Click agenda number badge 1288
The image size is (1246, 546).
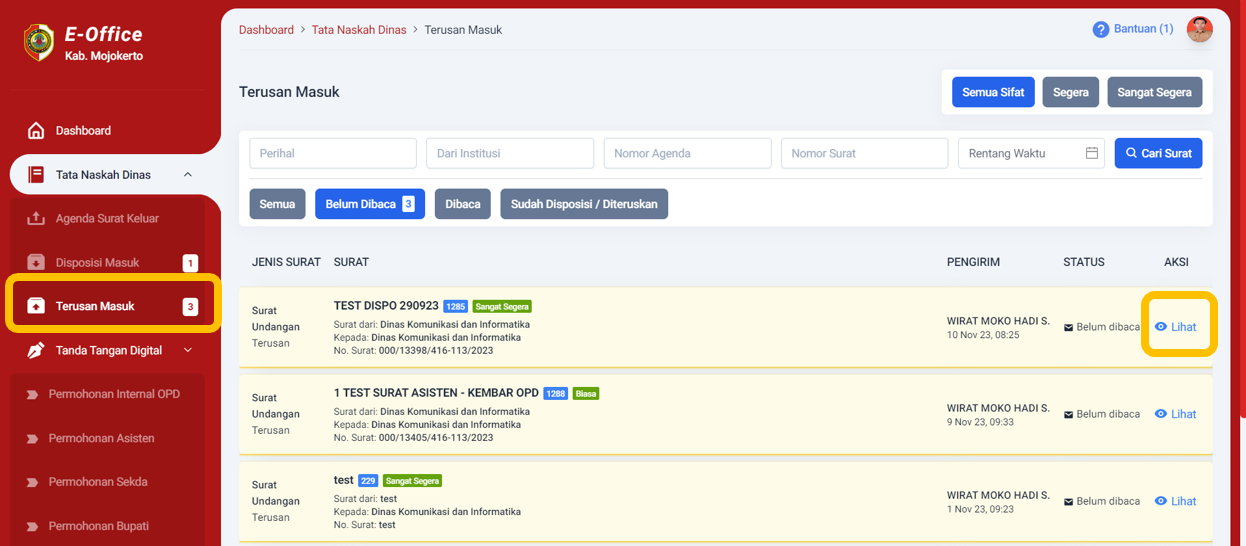[x=556, y=394]
